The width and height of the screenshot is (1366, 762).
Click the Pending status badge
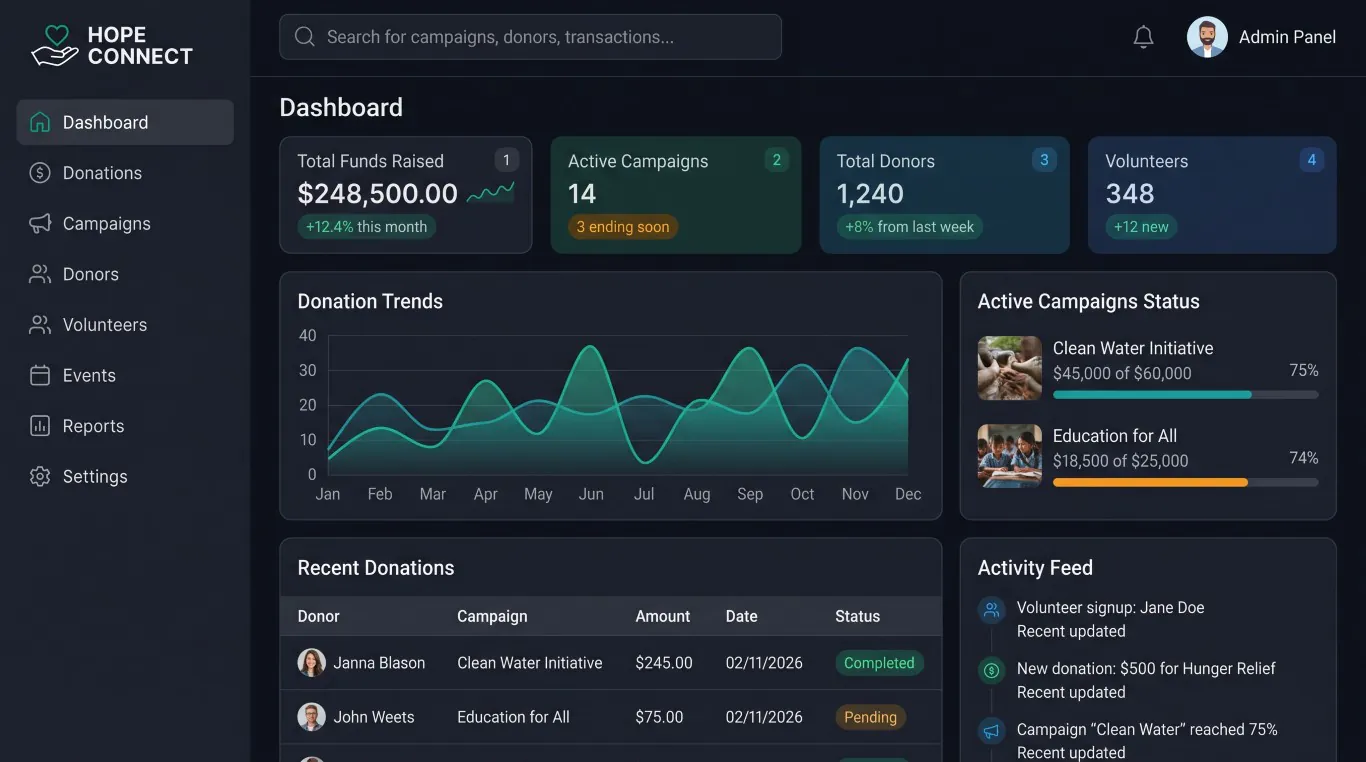[870, 717]
